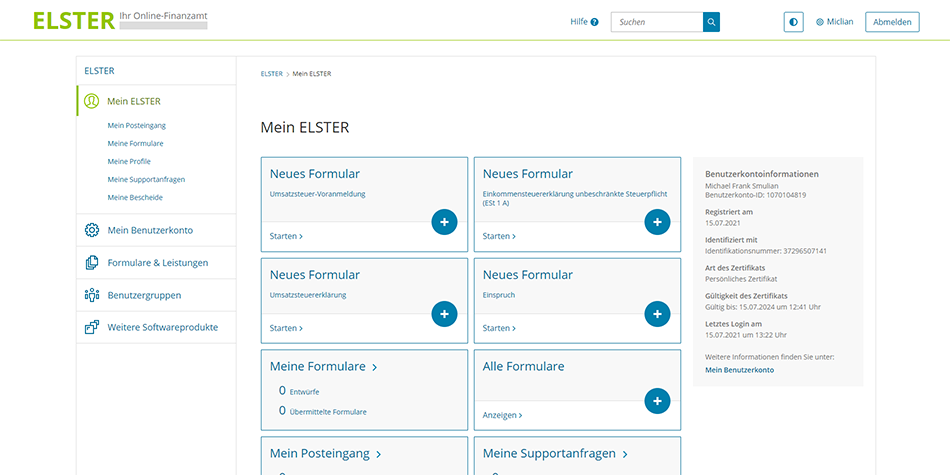Open Mein Benutzerkonto link in info panel
The height and width of the screenshot is (475, 950).
tap(739, 370)
